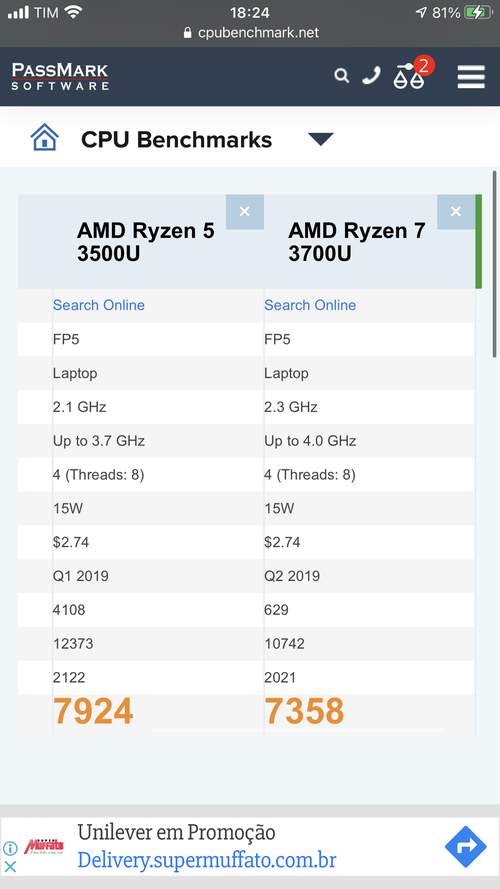500x889 pixels.
Task: Select the 629 value cell
Action: (277, 610)
